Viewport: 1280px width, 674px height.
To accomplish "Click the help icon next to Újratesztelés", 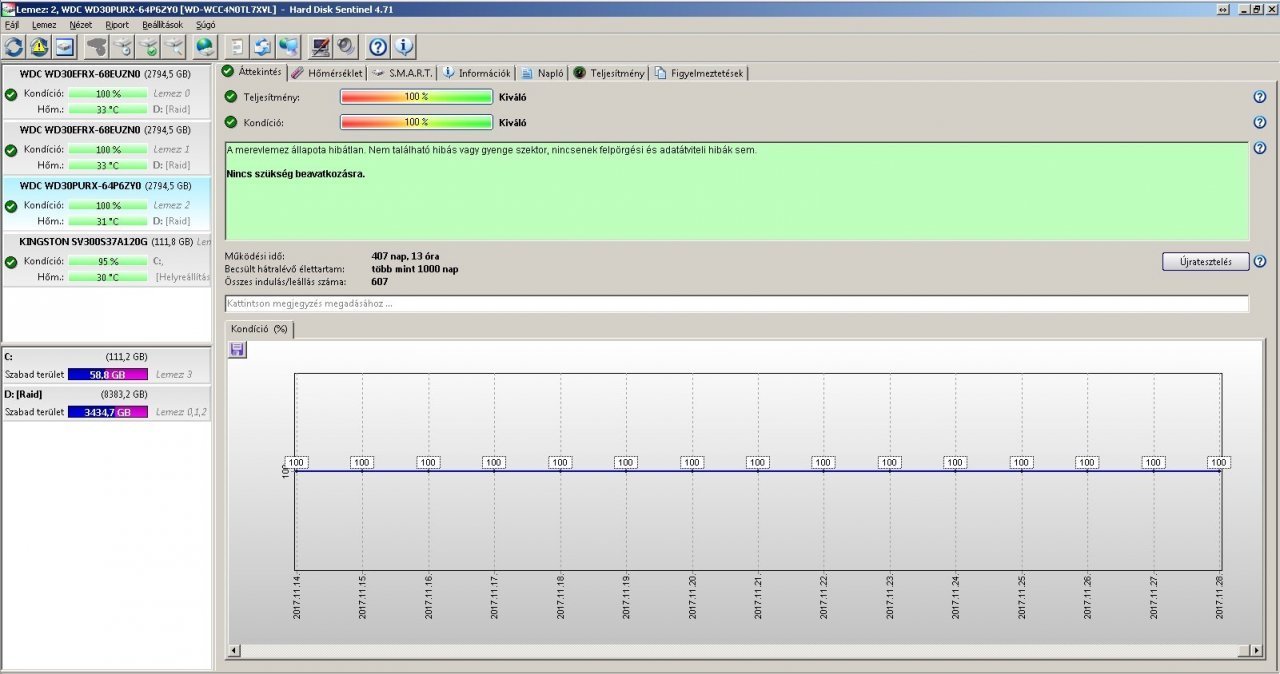I will (x=1259, y=261).
